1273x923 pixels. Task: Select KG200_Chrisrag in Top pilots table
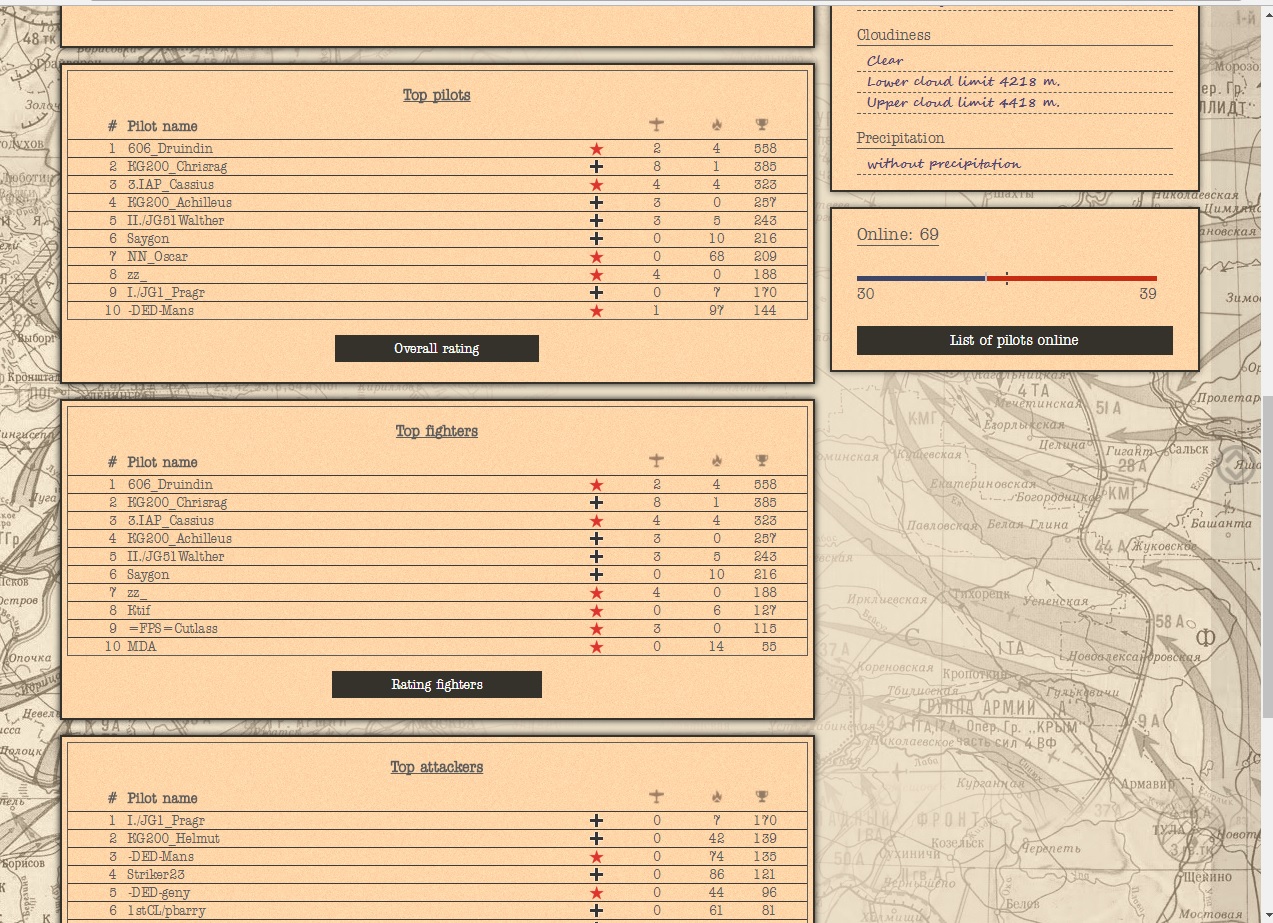pos(177,167)
